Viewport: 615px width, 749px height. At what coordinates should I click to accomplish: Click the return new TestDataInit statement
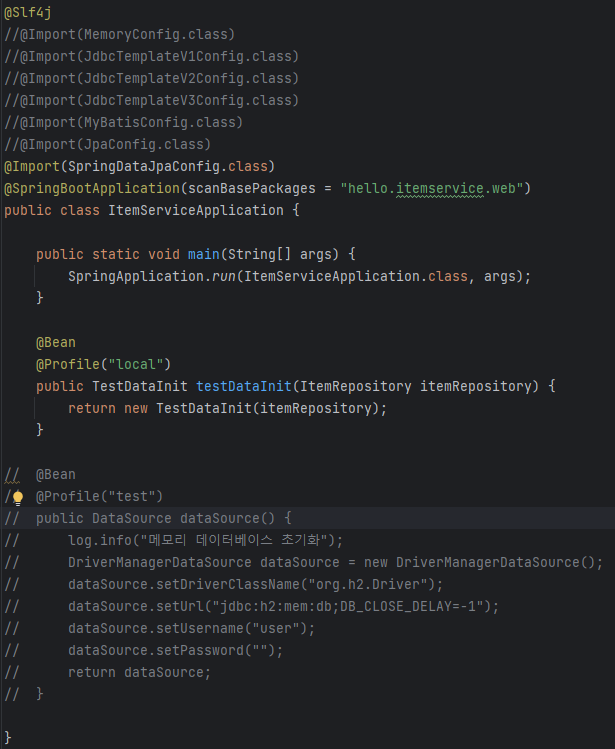click(x=227, y=408)
